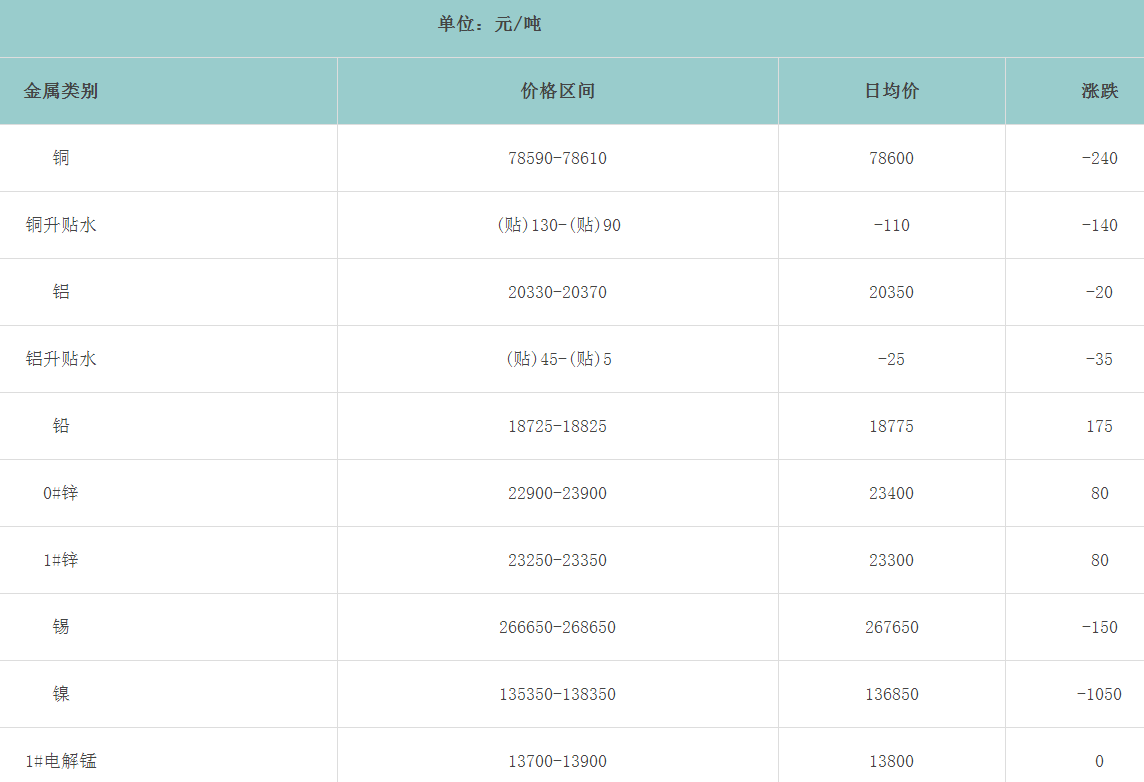Screen dimensions: 1144x782
Task: Click the 日均价 column header
Action: 891,91
